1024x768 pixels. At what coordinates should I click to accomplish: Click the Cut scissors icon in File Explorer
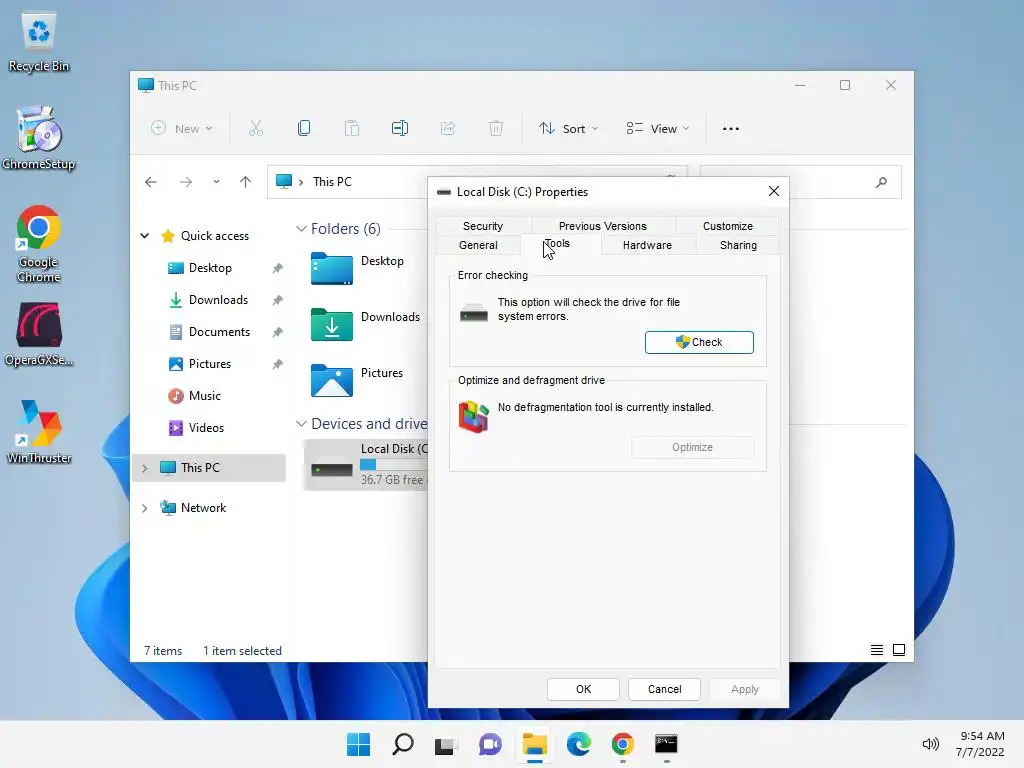(256, 129)
